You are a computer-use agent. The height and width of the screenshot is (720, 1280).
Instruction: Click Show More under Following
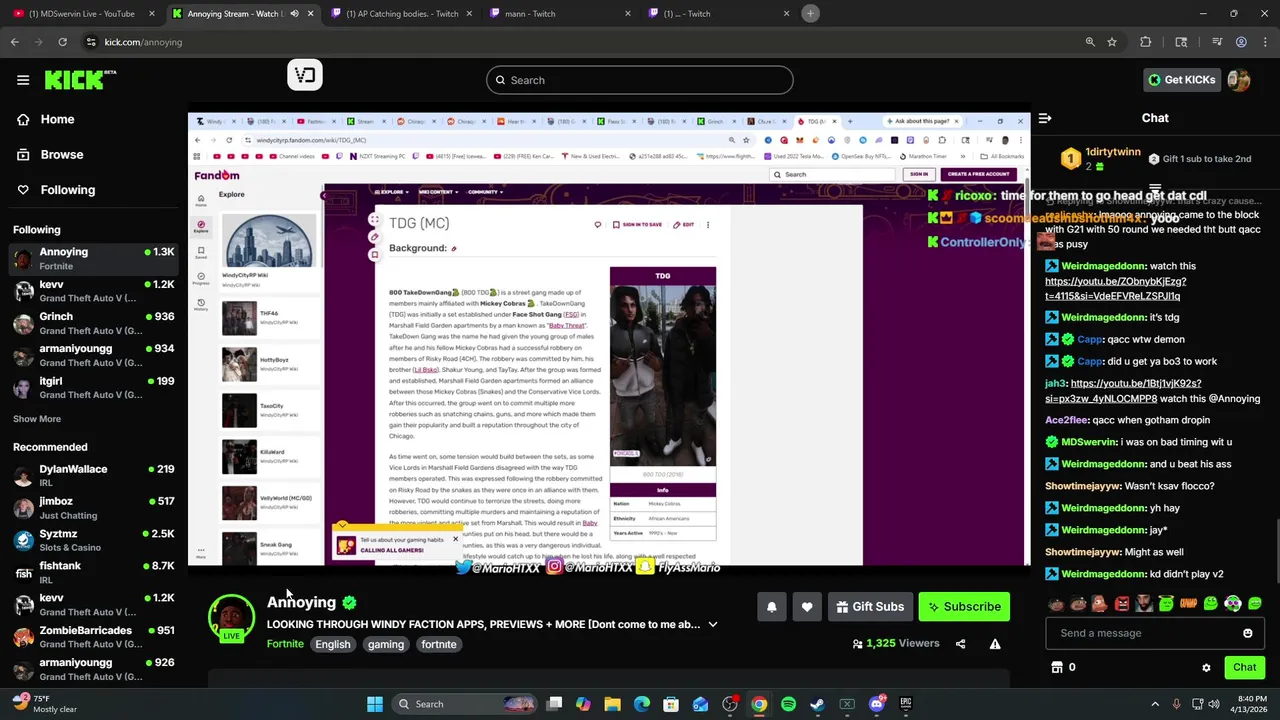[x=37, y=419]
